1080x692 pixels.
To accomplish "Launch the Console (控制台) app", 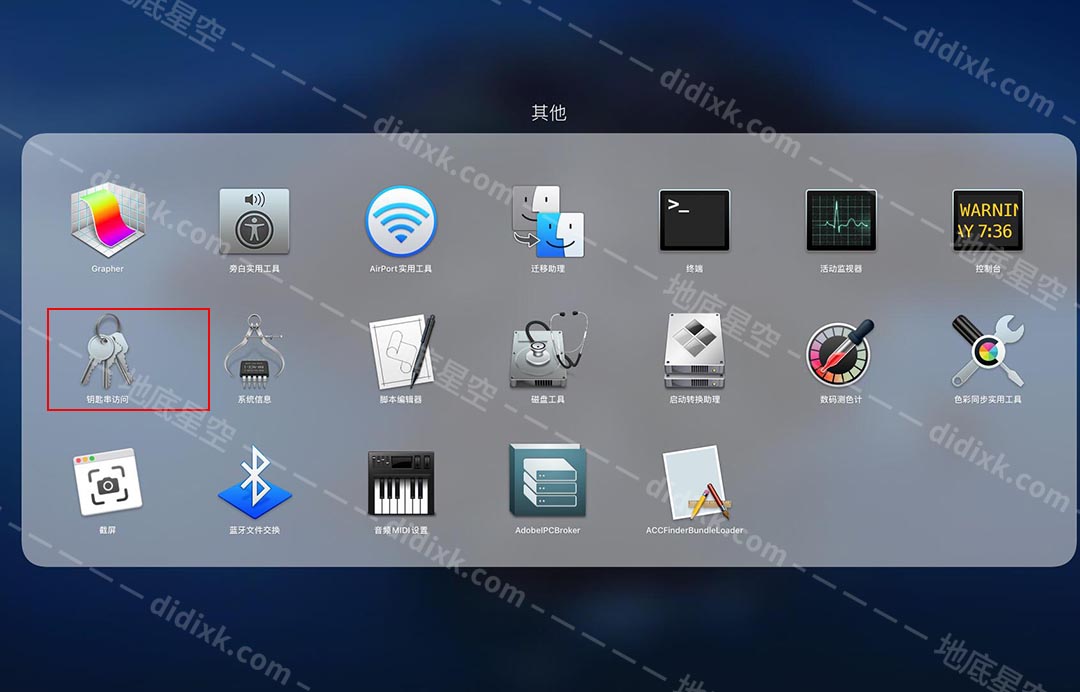I will (988, 220).
